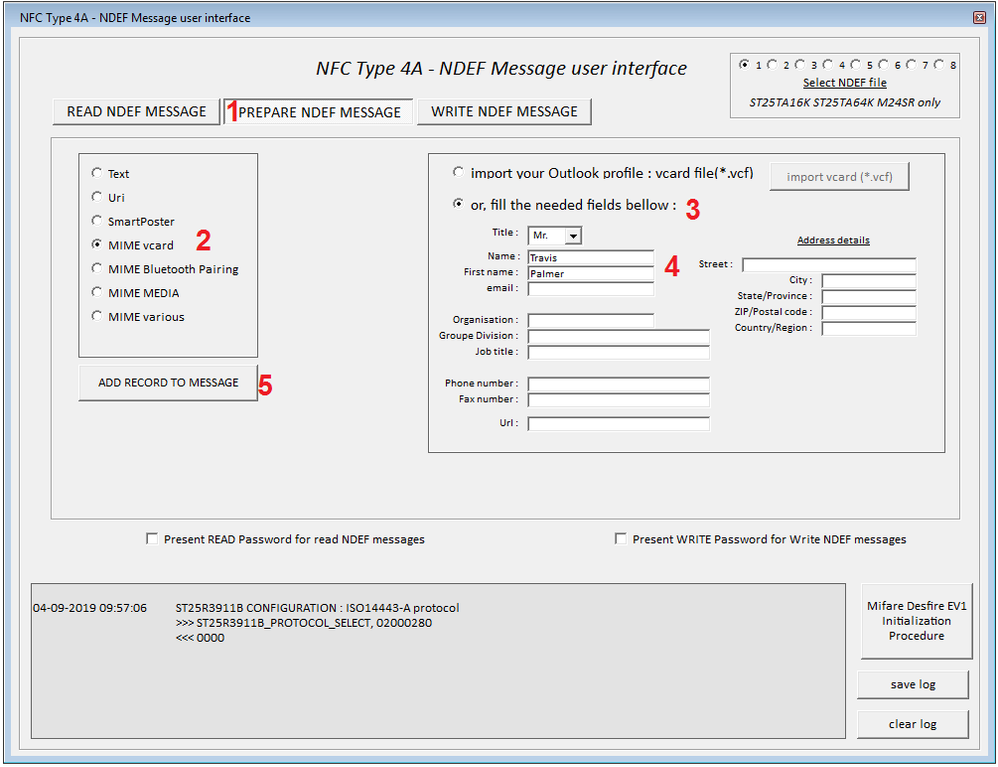Image resolution: width=998 pixels, height=767 pixels.
Task: Click the Country/Region field
Action: coord(869,328)
